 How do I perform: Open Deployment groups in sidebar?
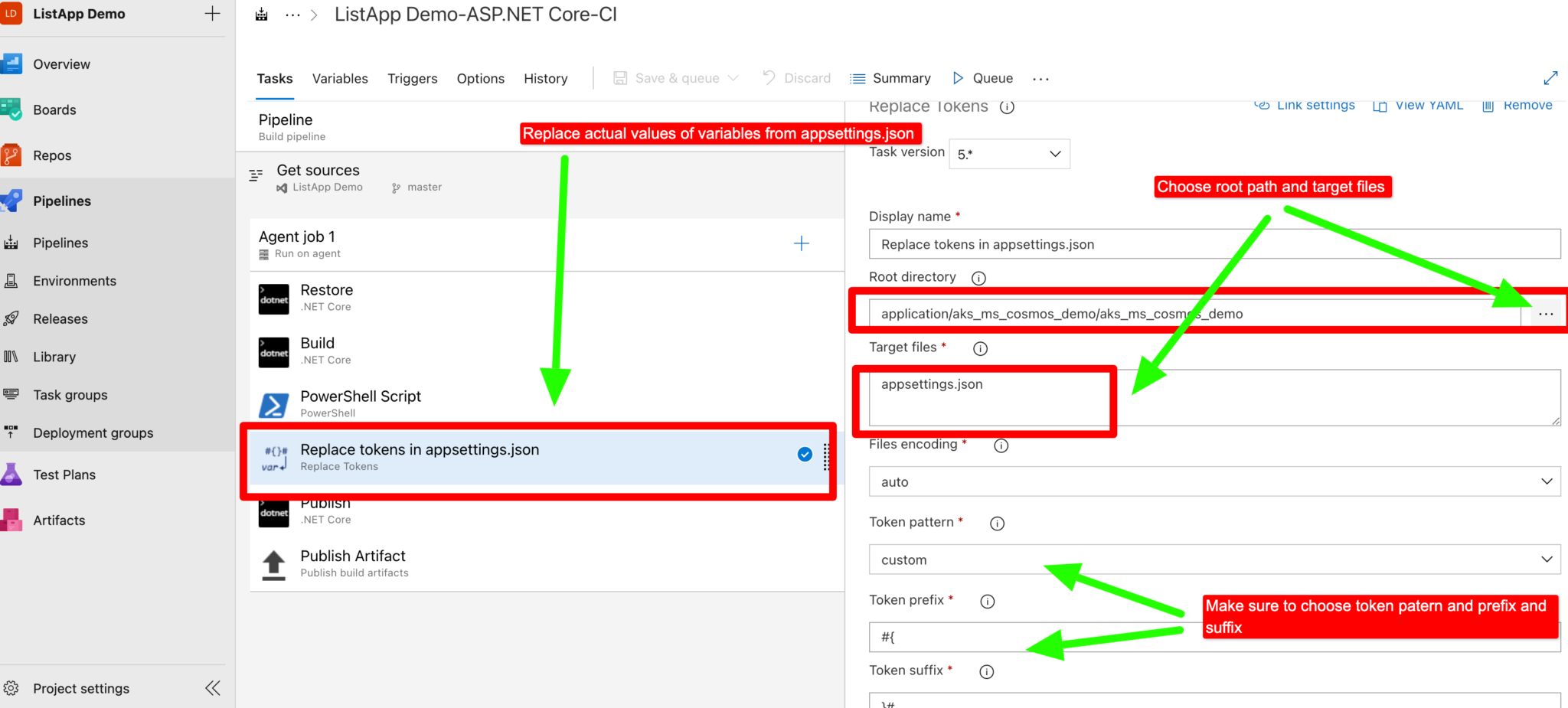[x=11, y=432]
